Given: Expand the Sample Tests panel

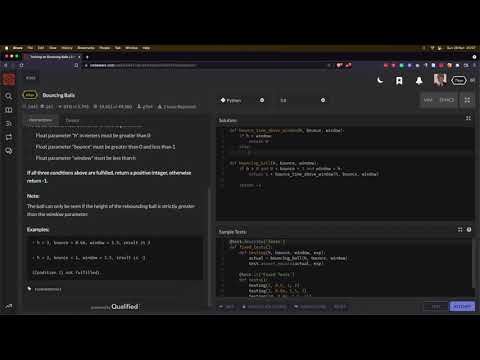Looking at the screenshot, I should tap(460, 230).
